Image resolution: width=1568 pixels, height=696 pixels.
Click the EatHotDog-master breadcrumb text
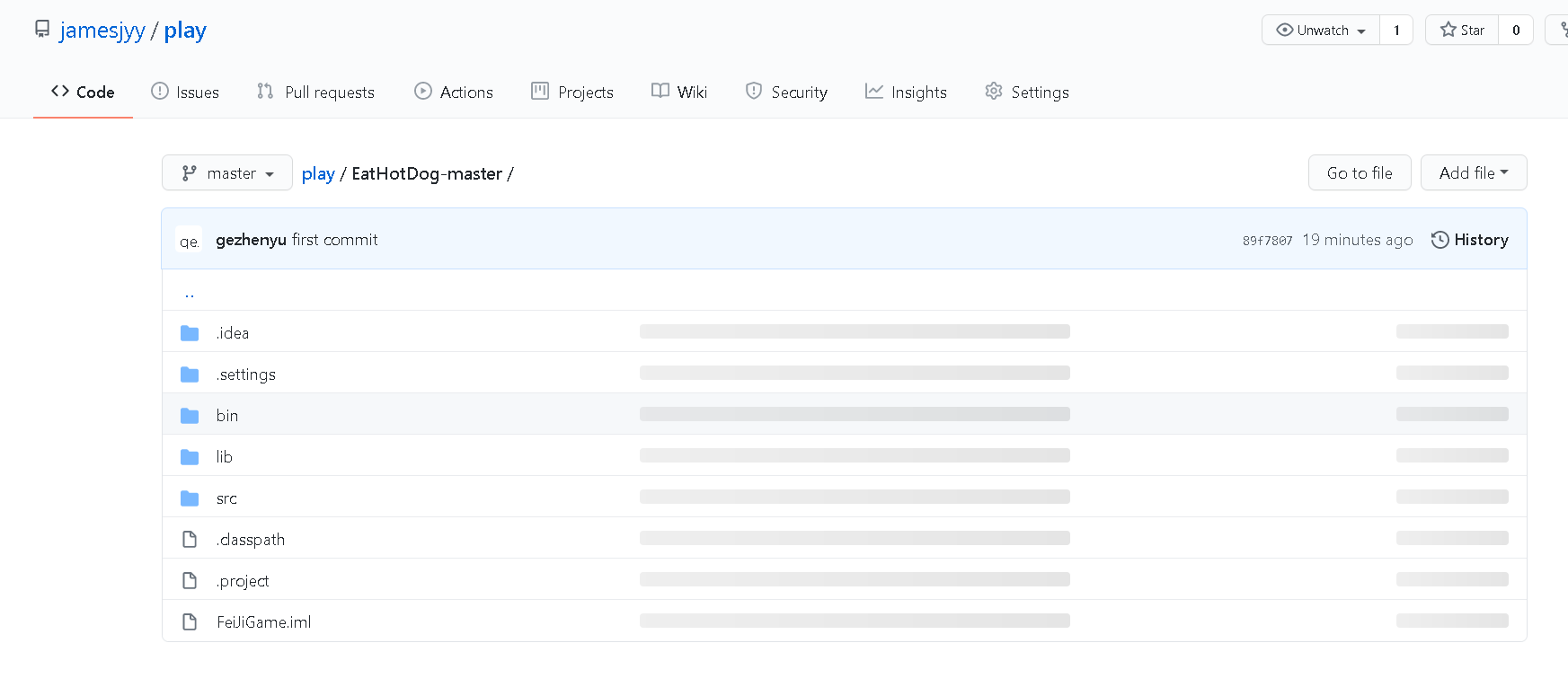[x=427, y=173]
